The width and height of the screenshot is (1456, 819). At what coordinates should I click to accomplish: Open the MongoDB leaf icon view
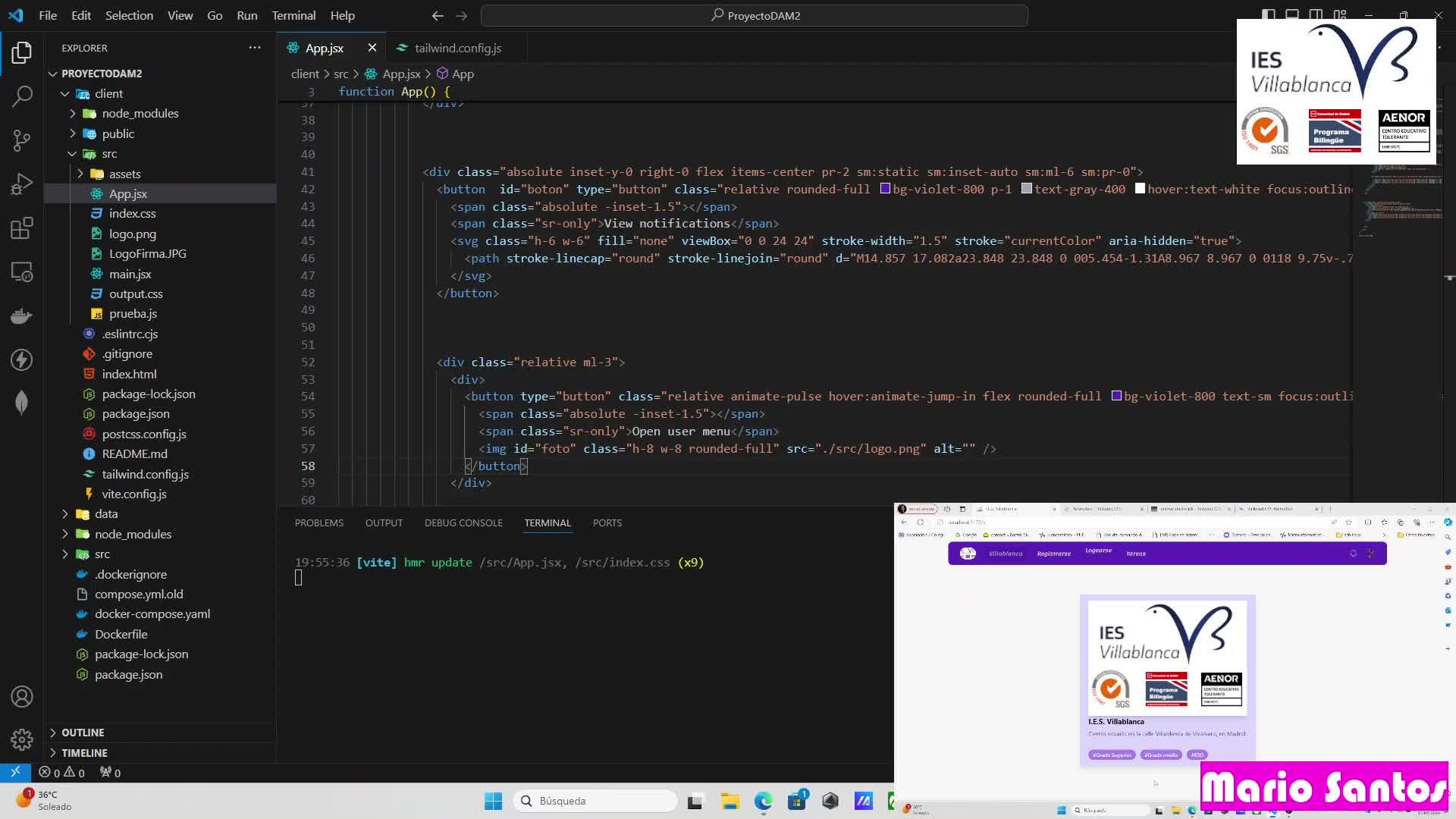click(x=22, y=402)
